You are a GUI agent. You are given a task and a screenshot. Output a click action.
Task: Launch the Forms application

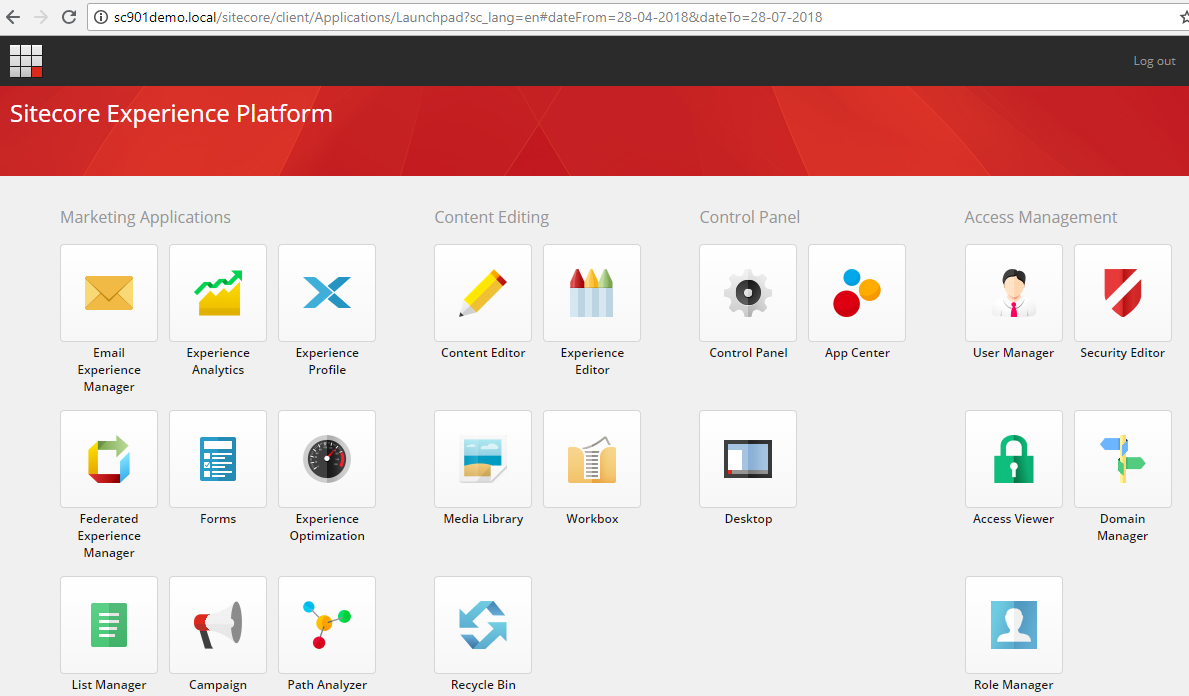coord(218,459)
